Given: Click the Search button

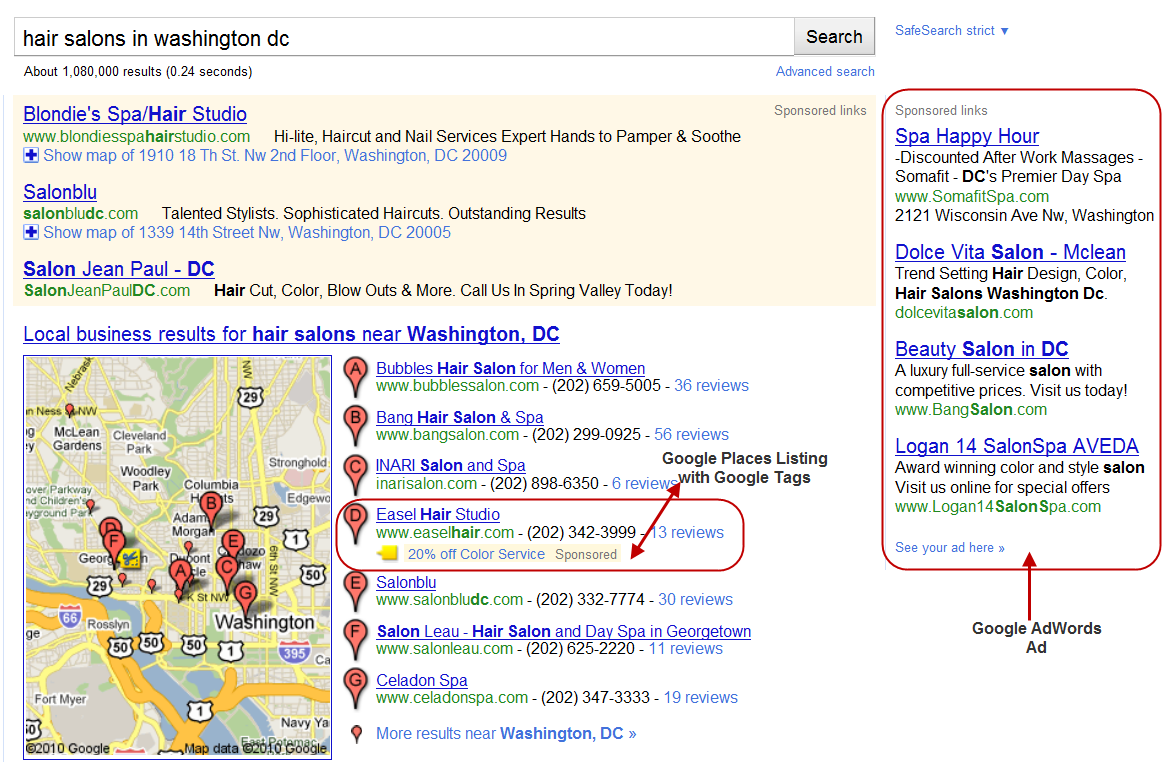Looking at the screenshot, I should [x=834, y=36].
